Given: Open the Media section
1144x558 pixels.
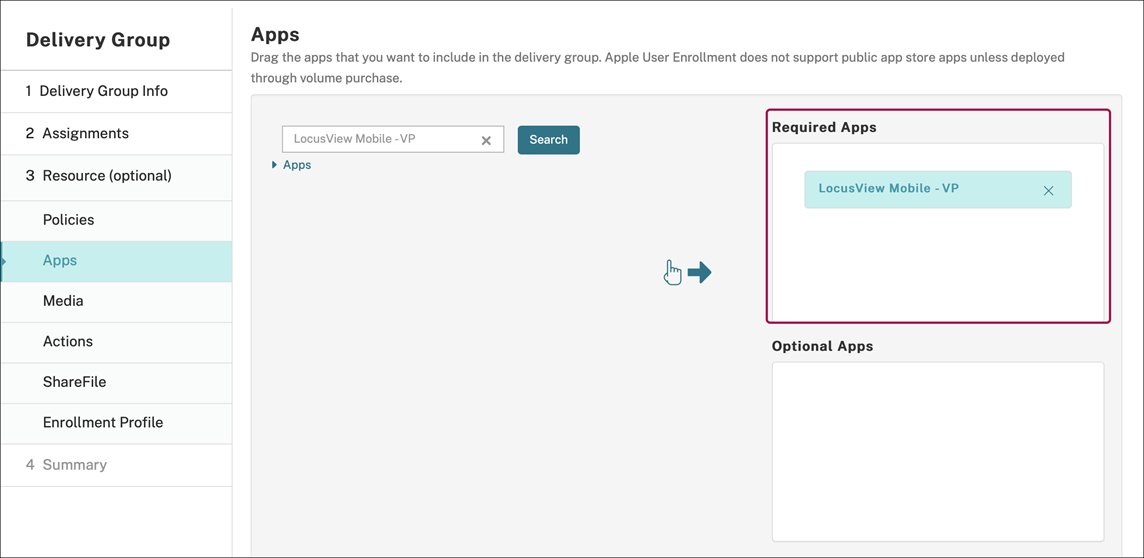Looking at the screenshot, I should 63,301.
